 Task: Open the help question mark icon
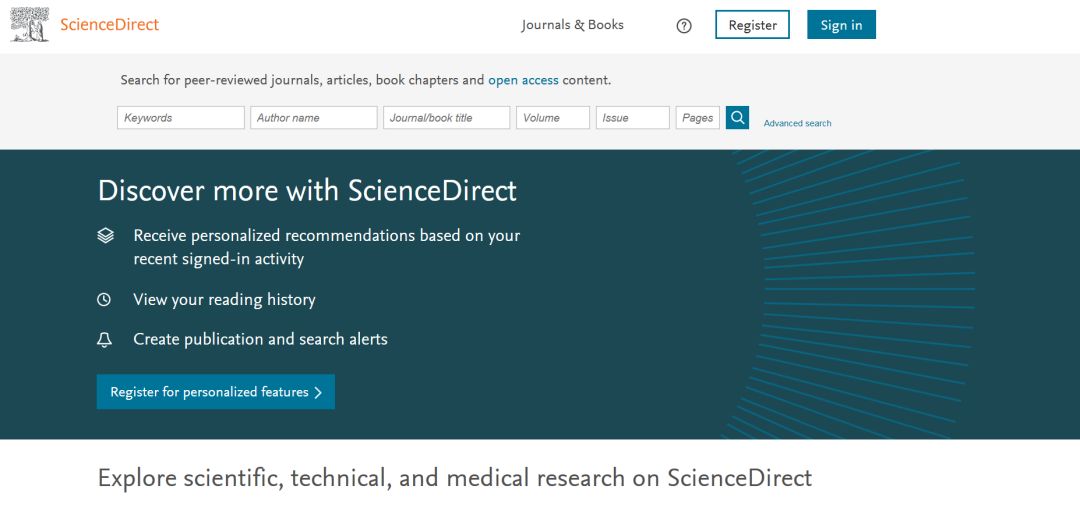tap(684, 26)
